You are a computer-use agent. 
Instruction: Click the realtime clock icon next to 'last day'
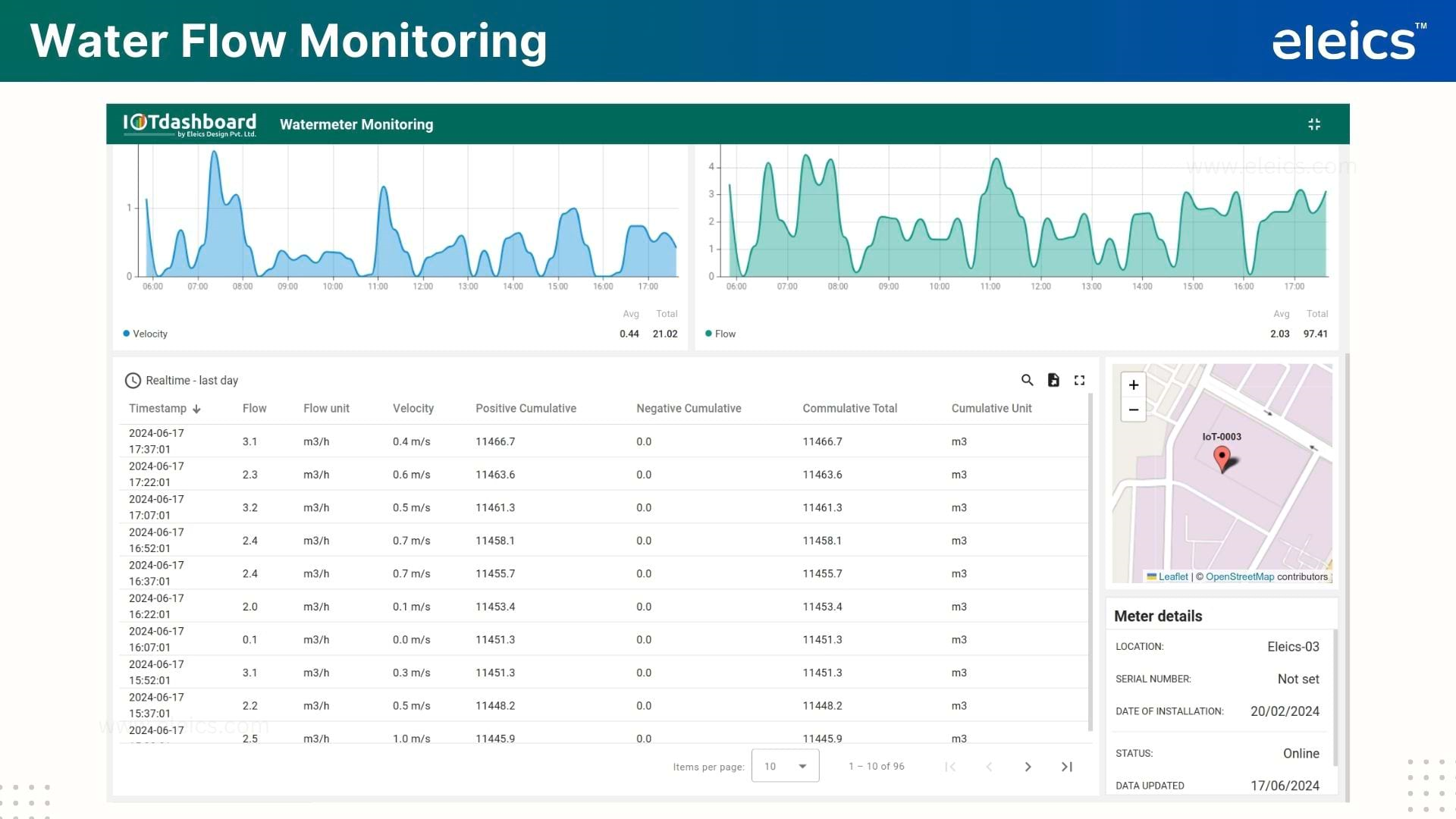click(x=132, y=380)
